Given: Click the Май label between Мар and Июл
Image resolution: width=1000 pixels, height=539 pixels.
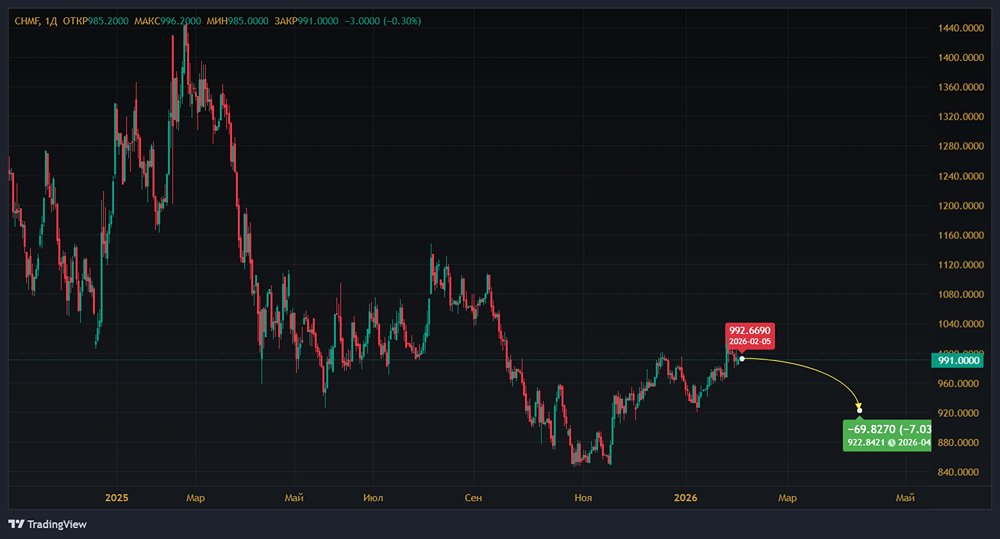Looking at the screenshot, I should pyautogui.click(x=294, y=498).
